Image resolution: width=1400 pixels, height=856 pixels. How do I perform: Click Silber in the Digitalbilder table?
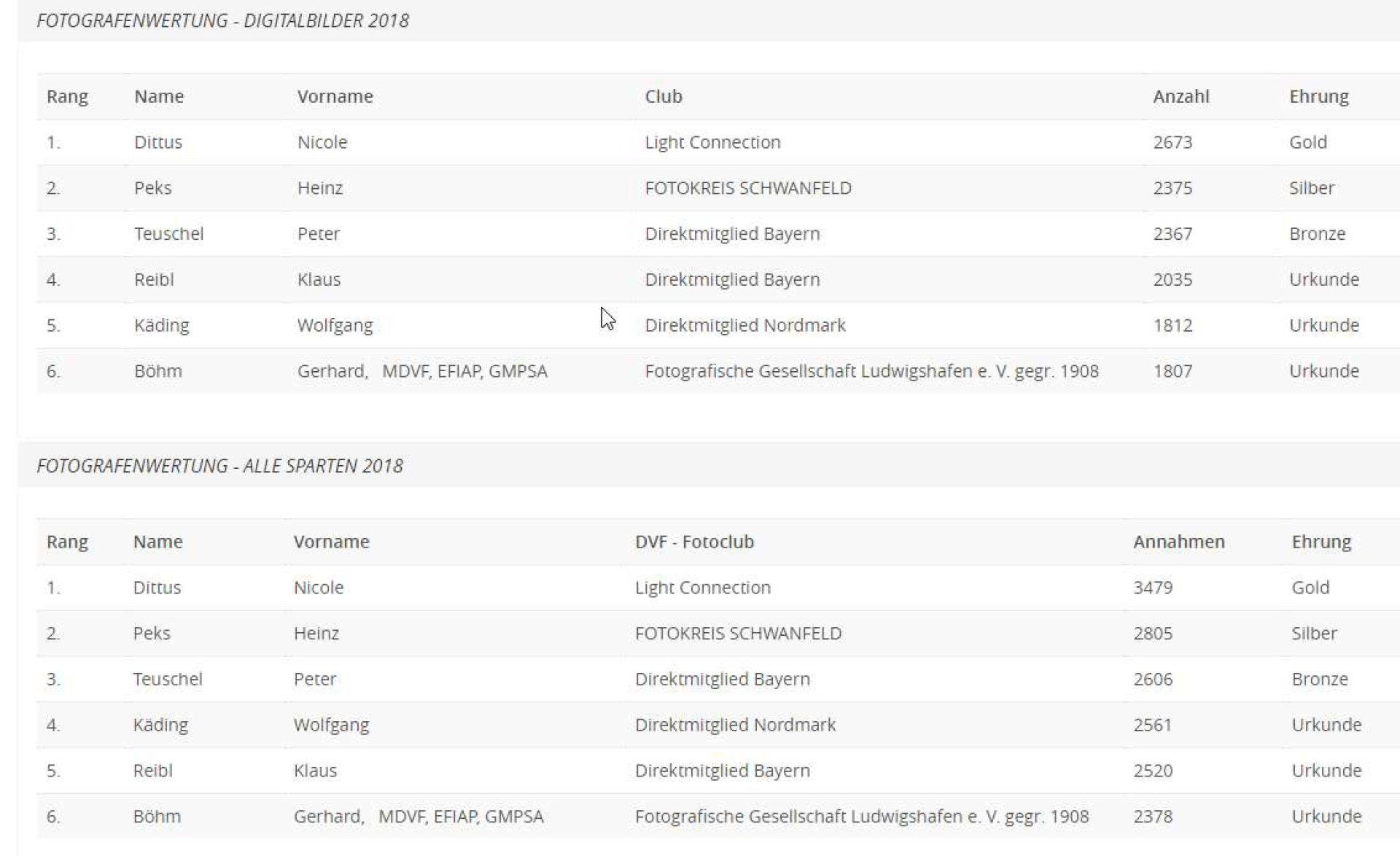1312,188
